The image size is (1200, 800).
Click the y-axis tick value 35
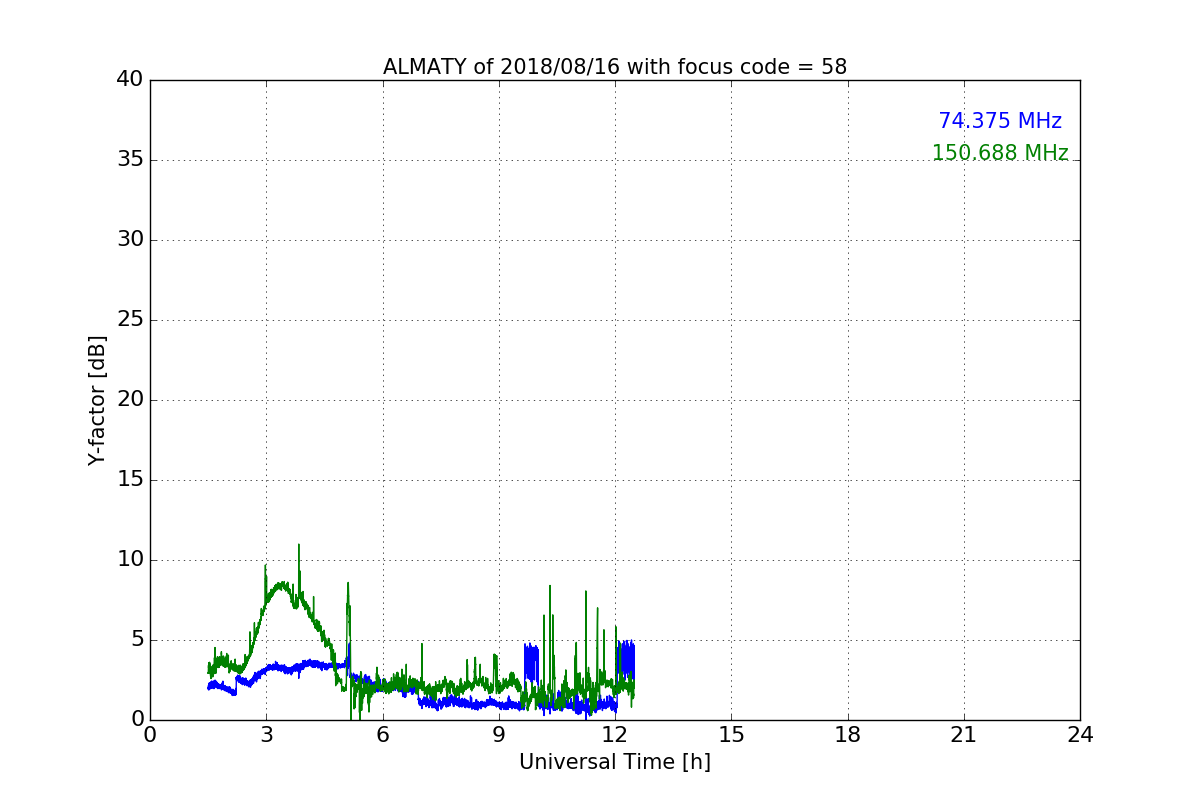point(130,160)
